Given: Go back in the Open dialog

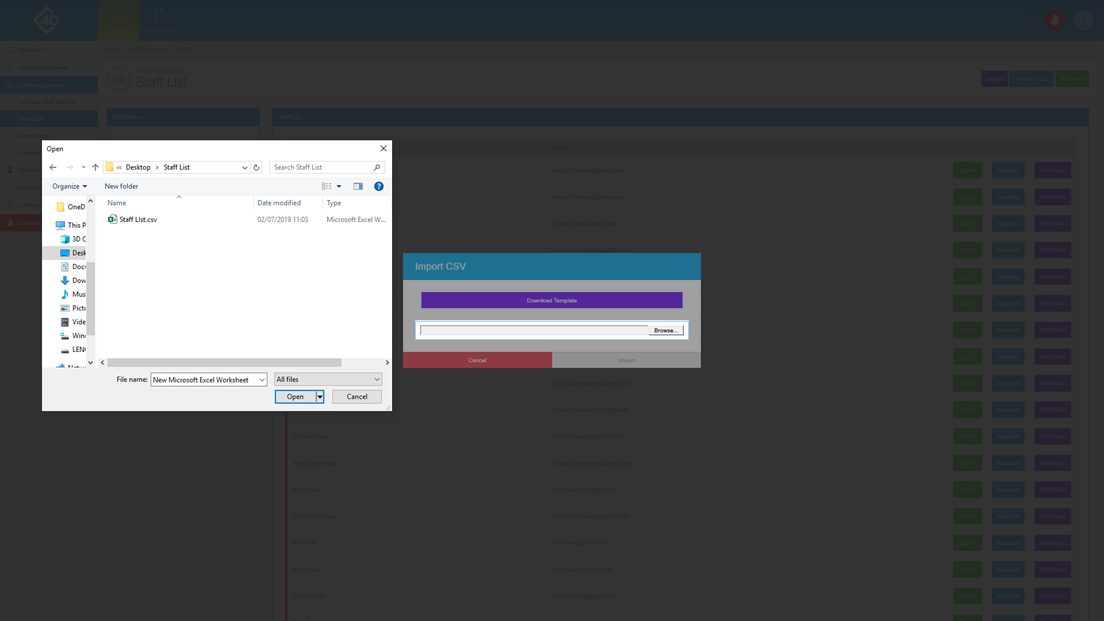Looking at the screenshot, I should click(x=53, y=168).
